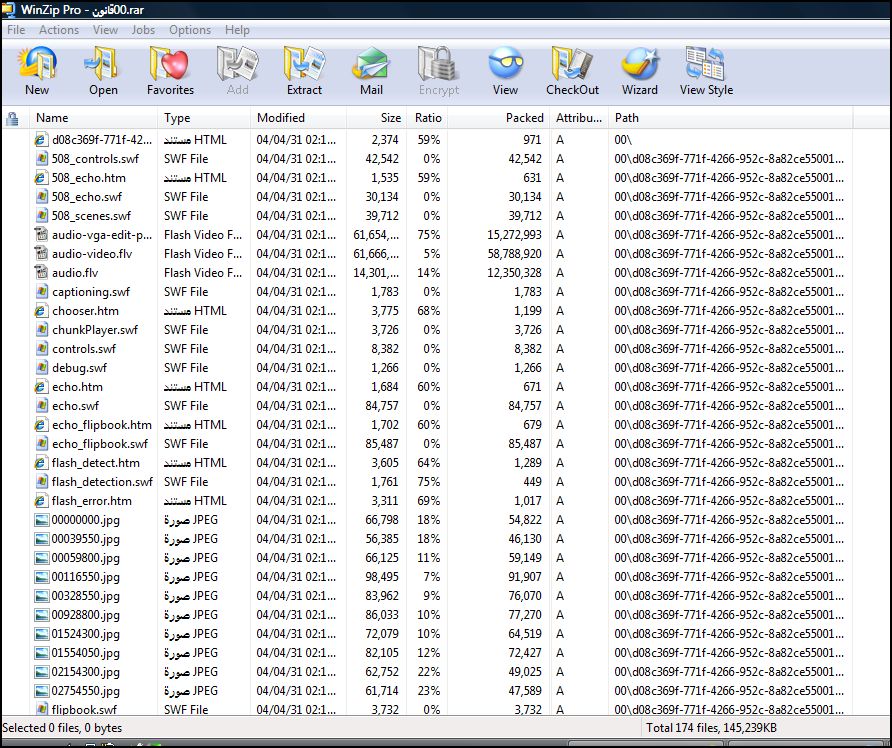Viewport: 892px width, 748px height.
Task: Click the Extract toolbar icon
Action: point(304,63)
